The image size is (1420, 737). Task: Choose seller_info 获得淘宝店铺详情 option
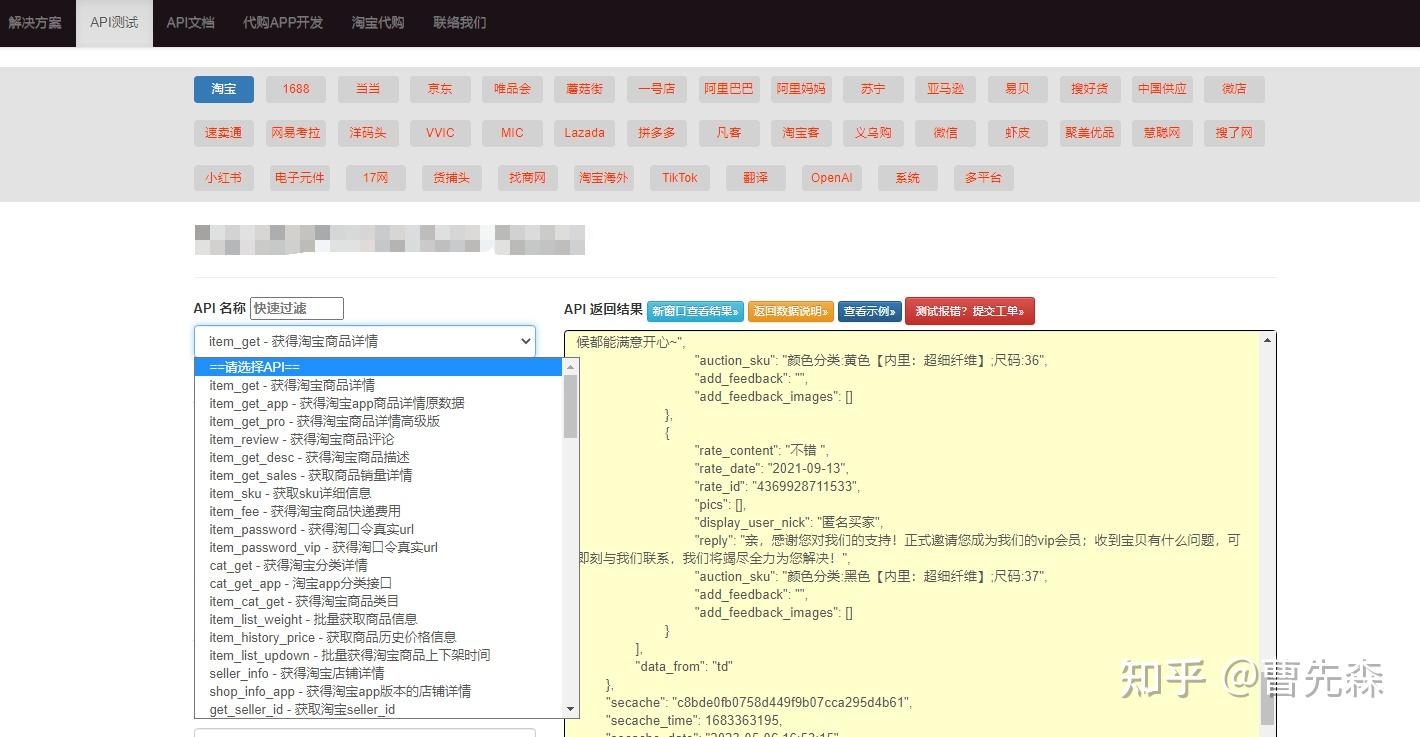coord(297,673)
